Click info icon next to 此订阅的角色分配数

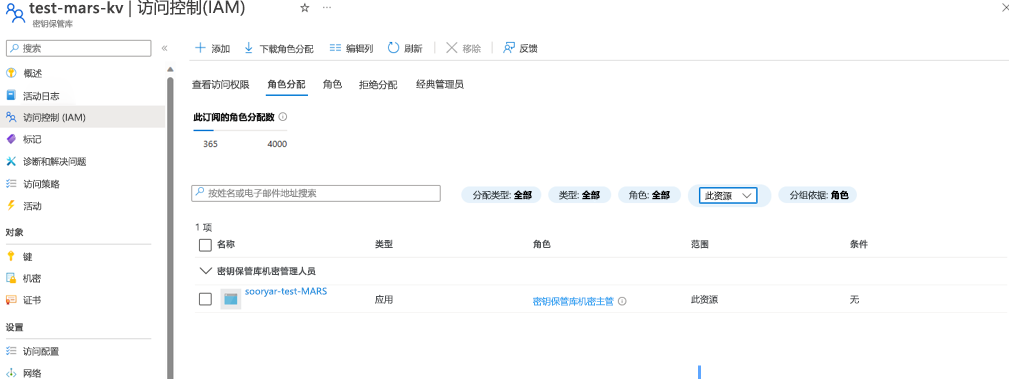coord(283,117)
